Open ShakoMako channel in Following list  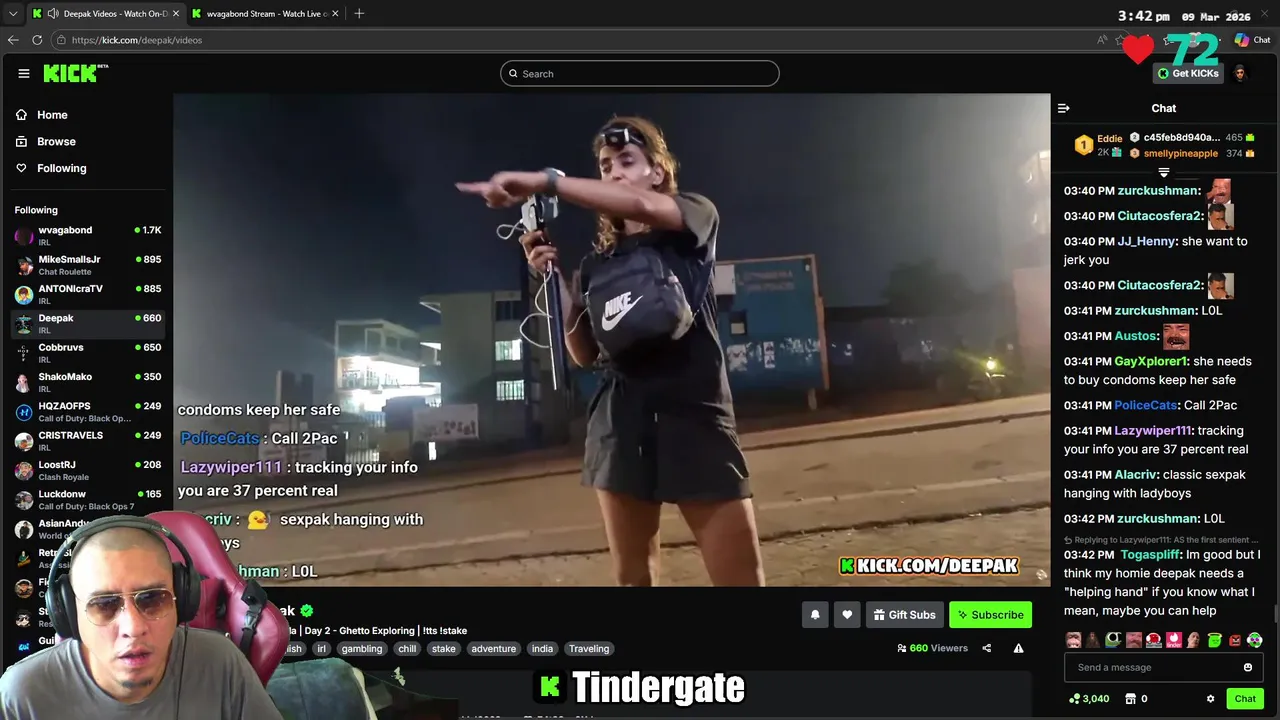[x=88, y=382]
